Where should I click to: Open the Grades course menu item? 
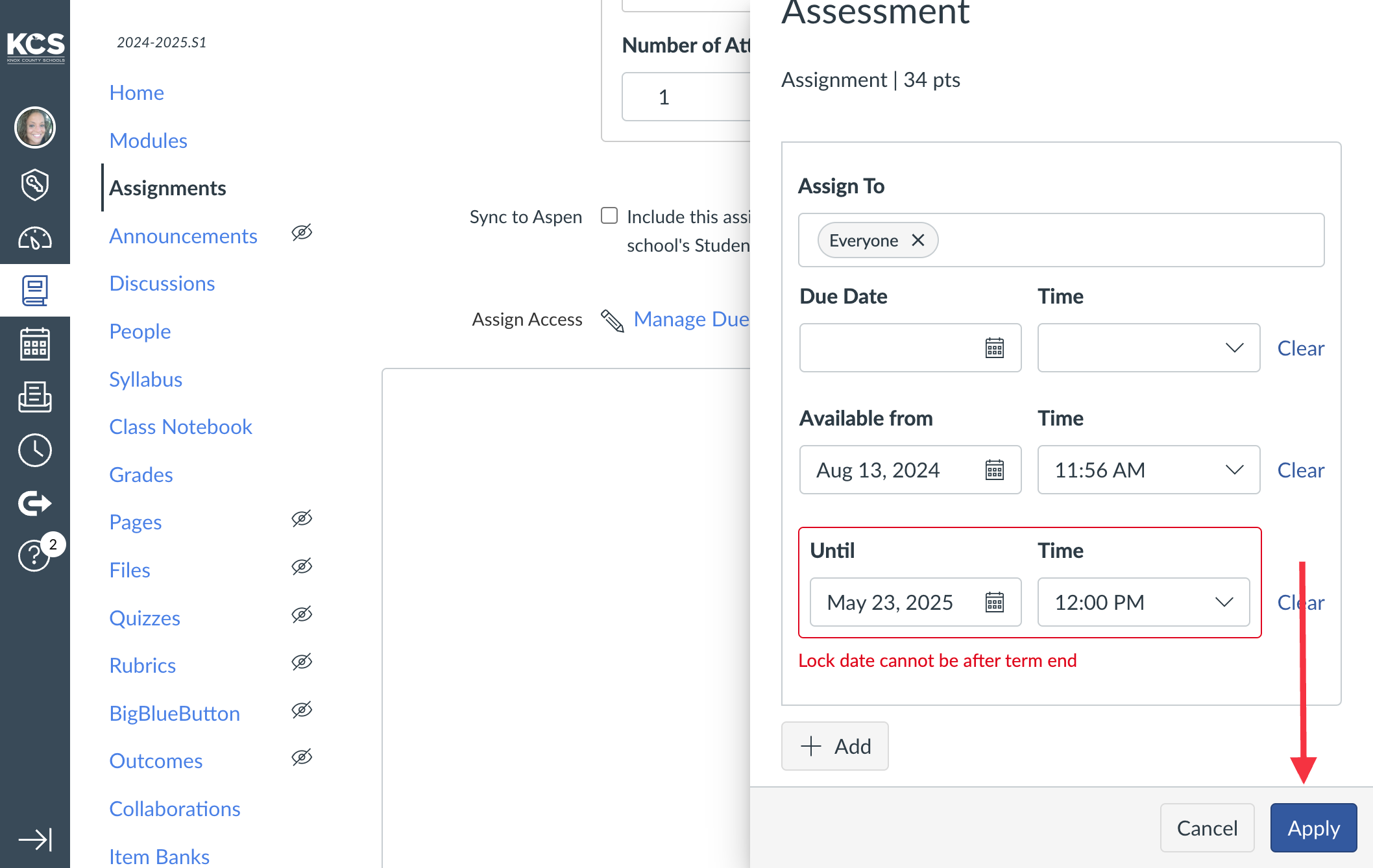pyautogui.click(x=141, y=475)
